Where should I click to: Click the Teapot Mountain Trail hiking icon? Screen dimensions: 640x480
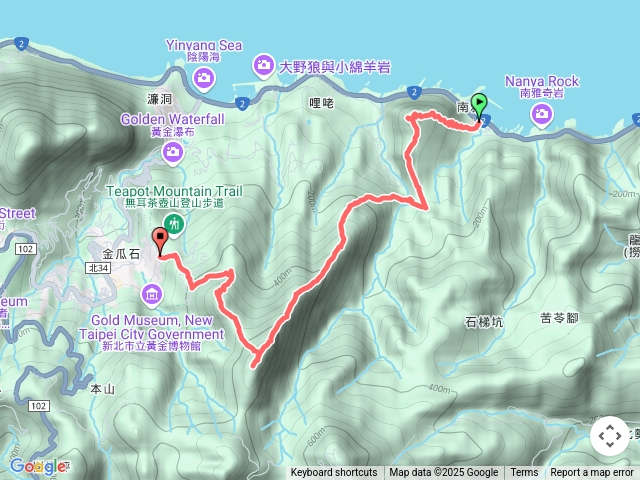pyautogui.click(x=174, y=224)
